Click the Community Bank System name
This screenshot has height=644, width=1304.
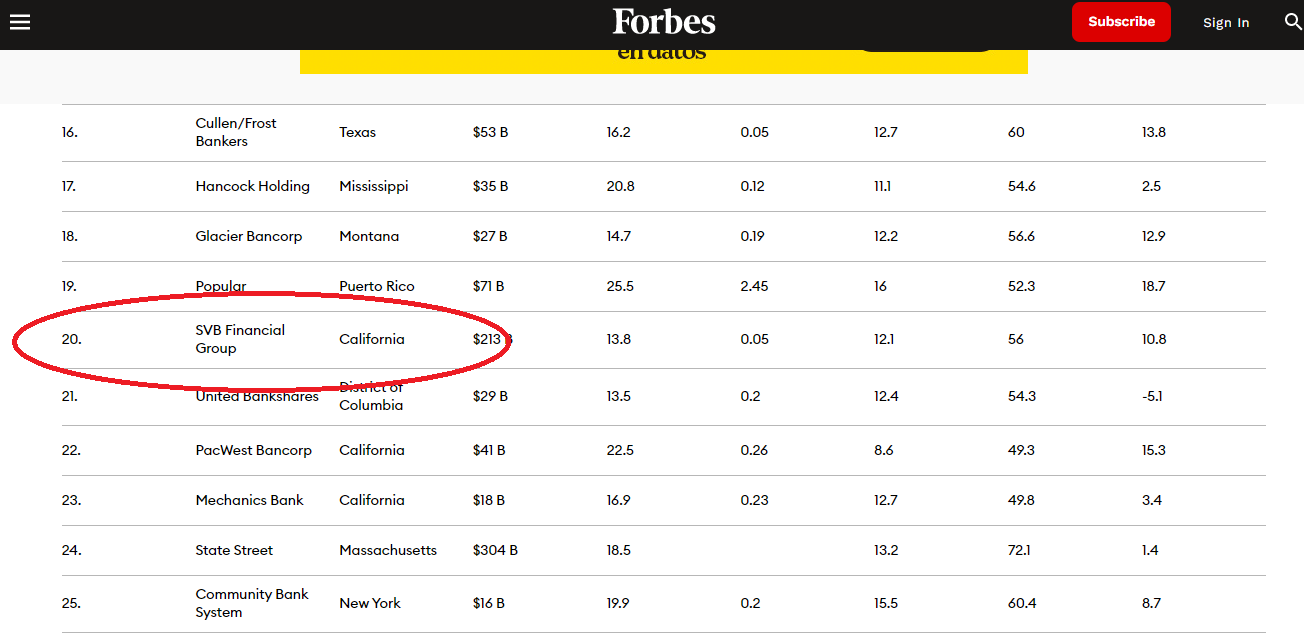pyautogui.click(x=252, y=603)
